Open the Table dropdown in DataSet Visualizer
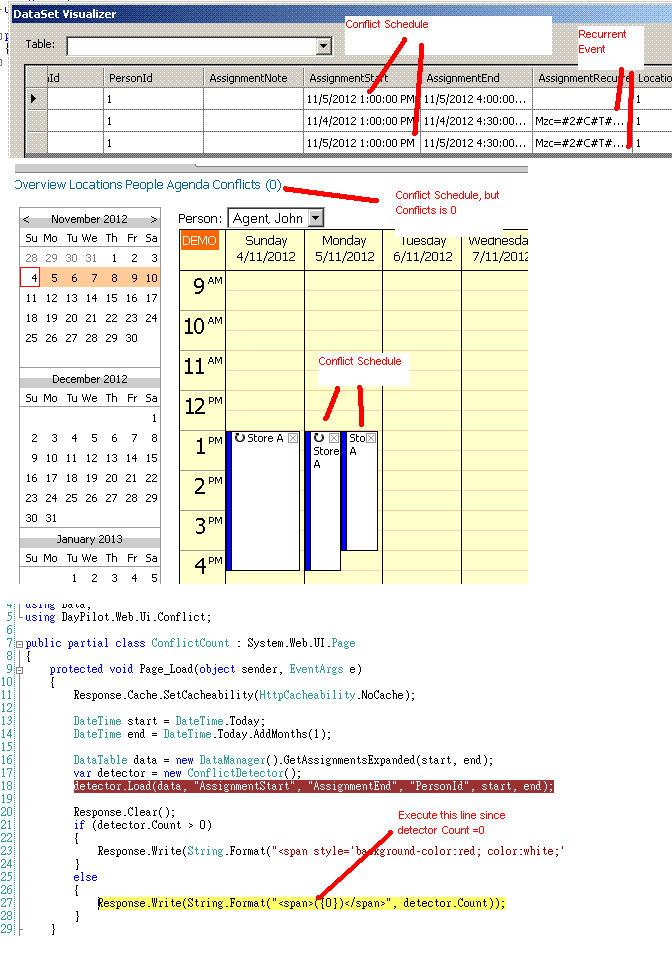Image resolution: width=672 pixels, height=958 pixels. 324,46
